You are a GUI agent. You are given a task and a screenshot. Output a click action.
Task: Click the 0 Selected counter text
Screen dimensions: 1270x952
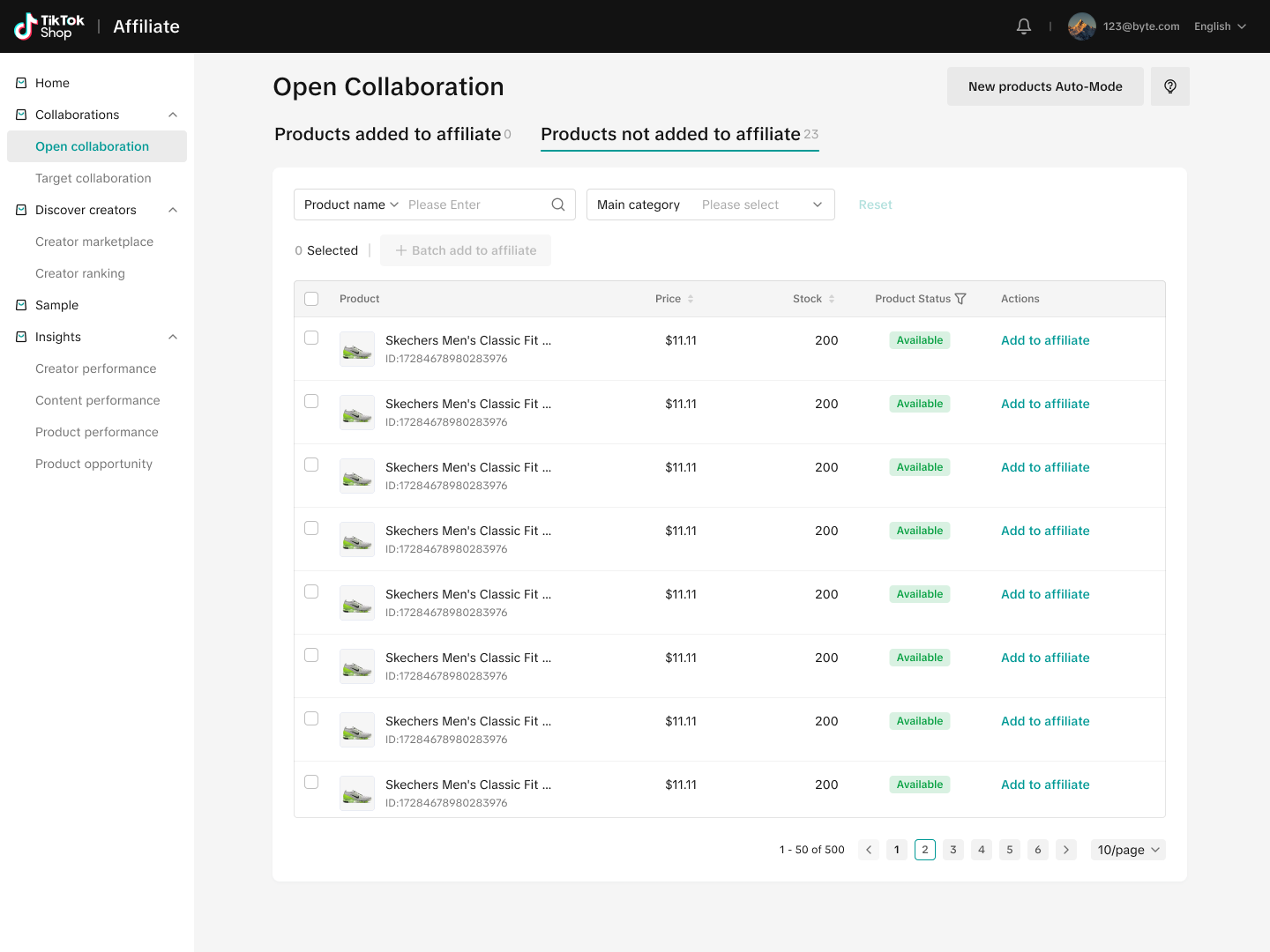[x=326, y=250]
